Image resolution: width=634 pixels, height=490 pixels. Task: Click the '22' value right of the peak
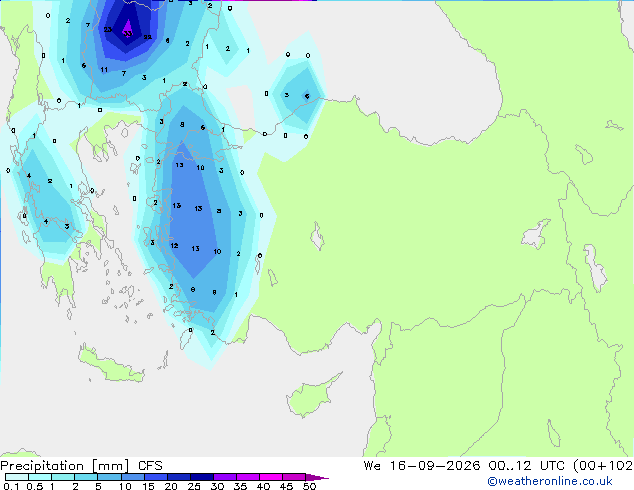pyautogui.click(x=148, y=37)
